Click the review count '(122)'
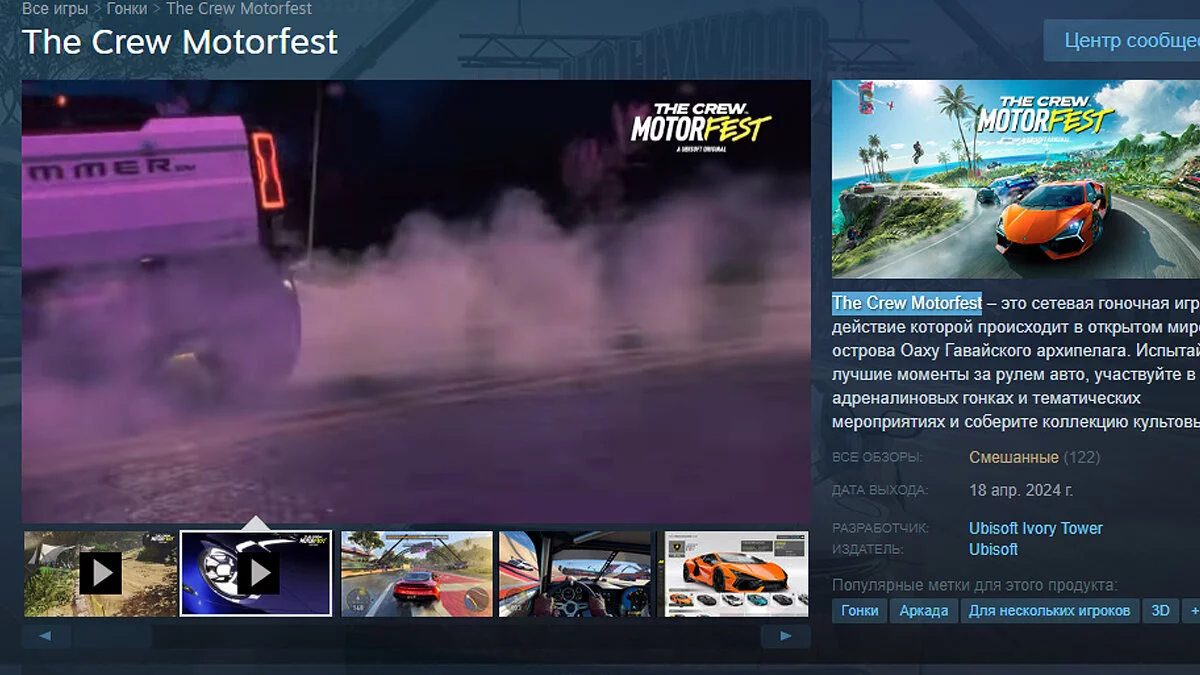Viewport: 1200px width, 675px height. [1081, 457]
